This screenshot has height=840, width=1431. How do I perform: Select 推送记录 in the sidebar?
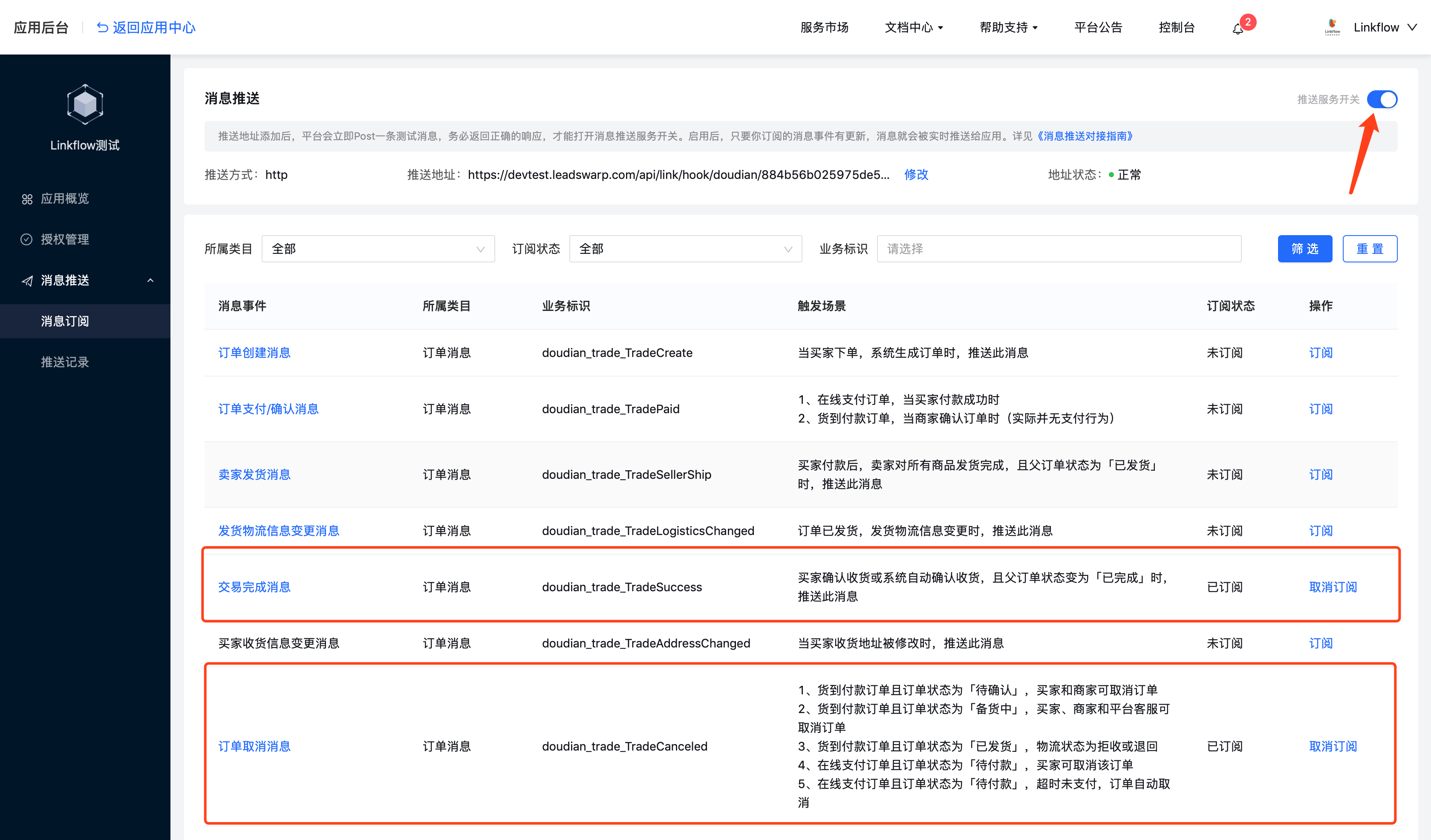click(x=65, y=362)
